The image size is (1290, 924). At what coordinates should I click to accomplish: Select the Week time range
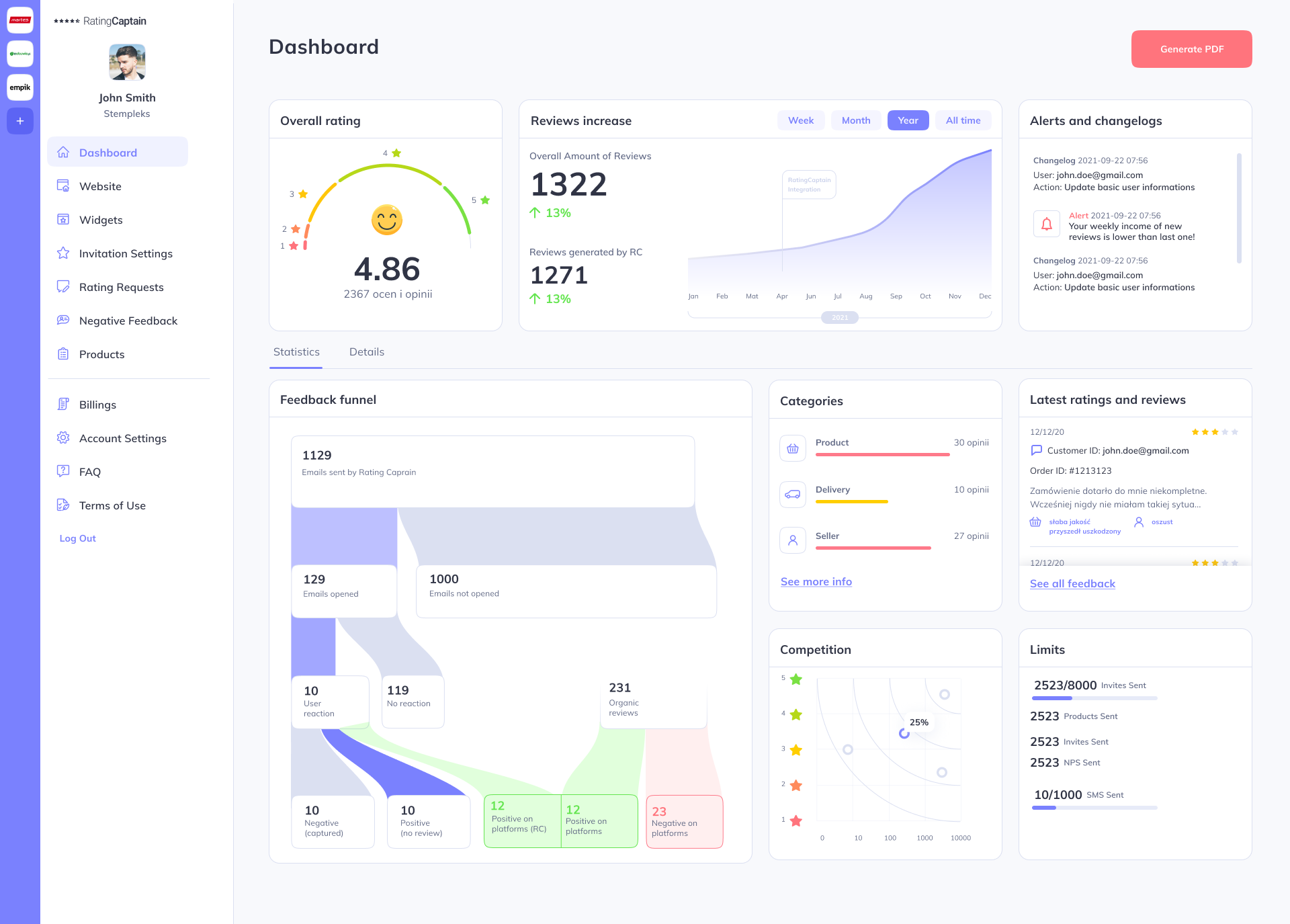[x=801, y=120]
